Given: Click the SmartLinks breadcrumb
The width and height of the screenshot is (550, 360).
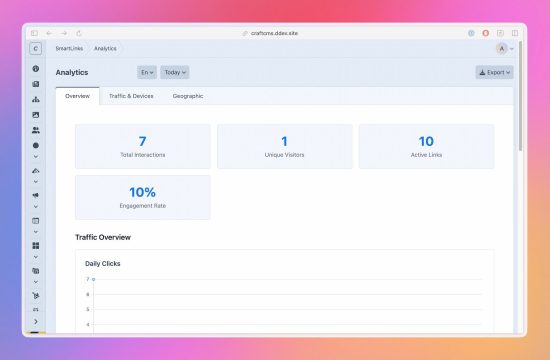Looking at the screenshot, I should (69, 48).
